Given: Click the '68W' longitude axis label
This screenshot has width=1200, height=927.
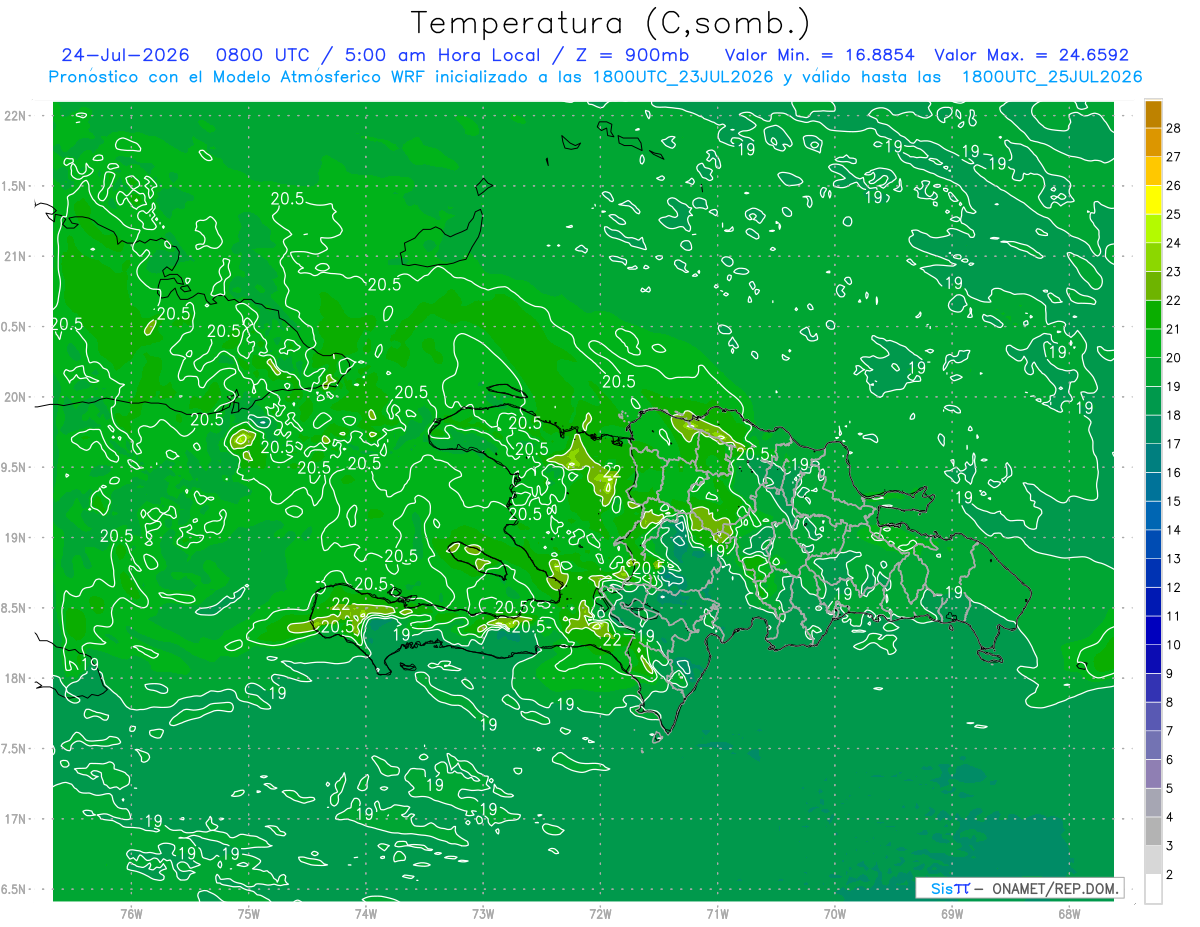Looking at the screenshot, I should [1068, 914].
